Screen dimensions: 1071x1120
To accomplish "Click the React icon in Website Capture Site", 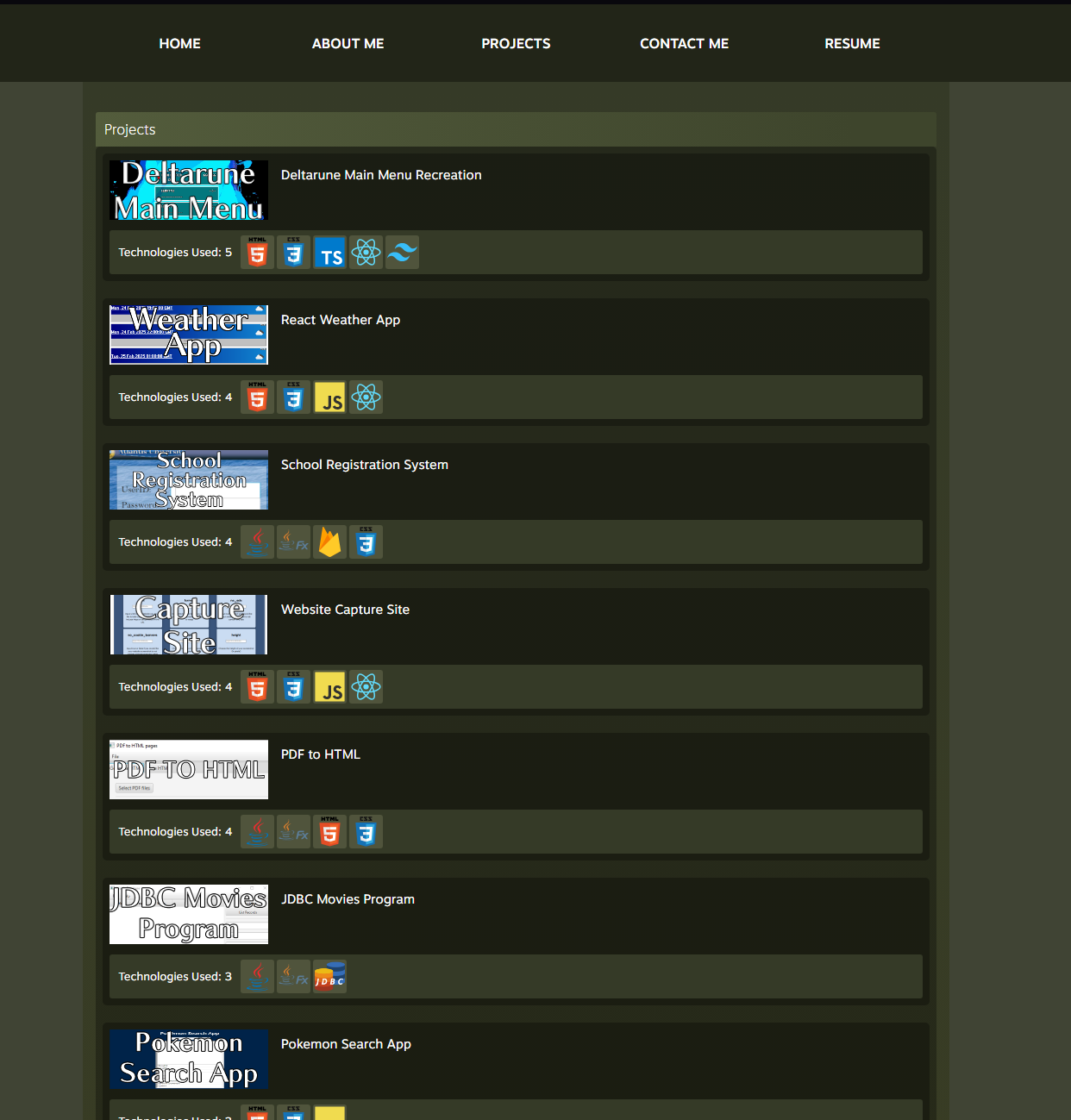I will coord(366,687).
